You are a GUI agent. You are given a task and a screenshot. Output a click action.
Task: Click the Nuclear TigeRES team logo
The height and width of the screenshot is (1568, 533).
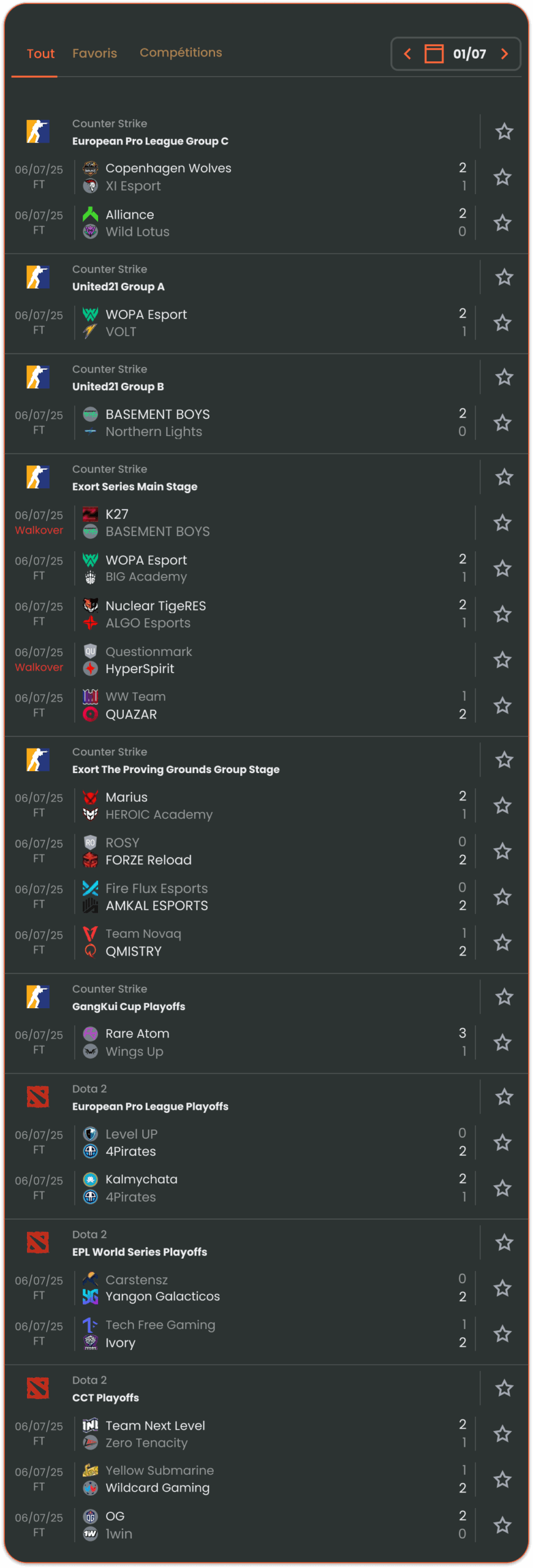click(x=91, y=606)
